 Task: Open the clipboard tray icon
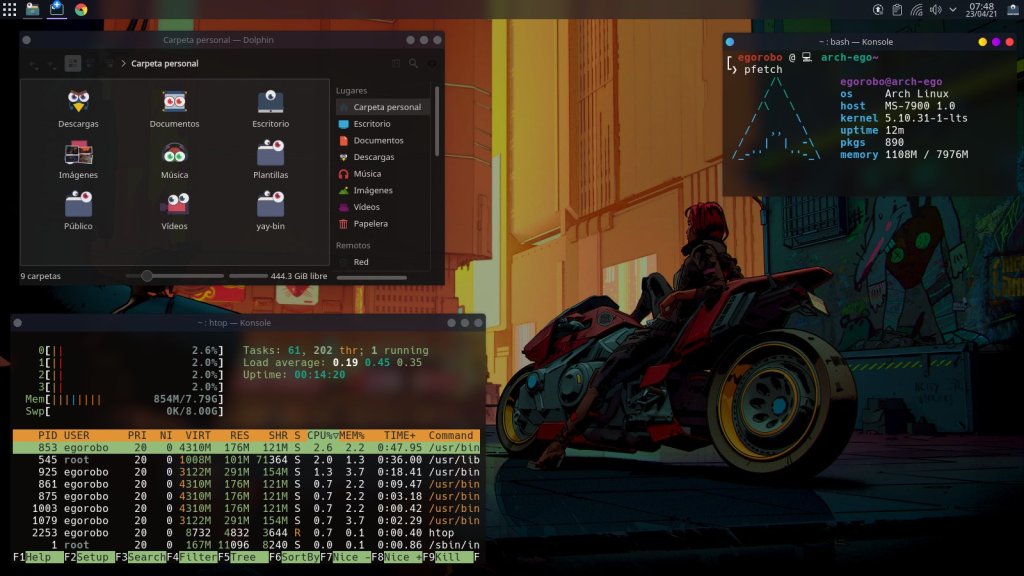897,10
